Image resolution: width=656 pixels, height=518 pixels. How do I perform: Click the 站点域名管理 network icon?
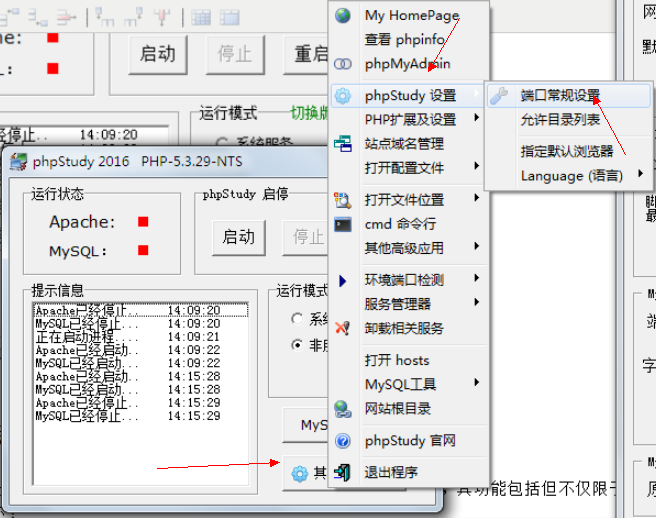[343, 144]
